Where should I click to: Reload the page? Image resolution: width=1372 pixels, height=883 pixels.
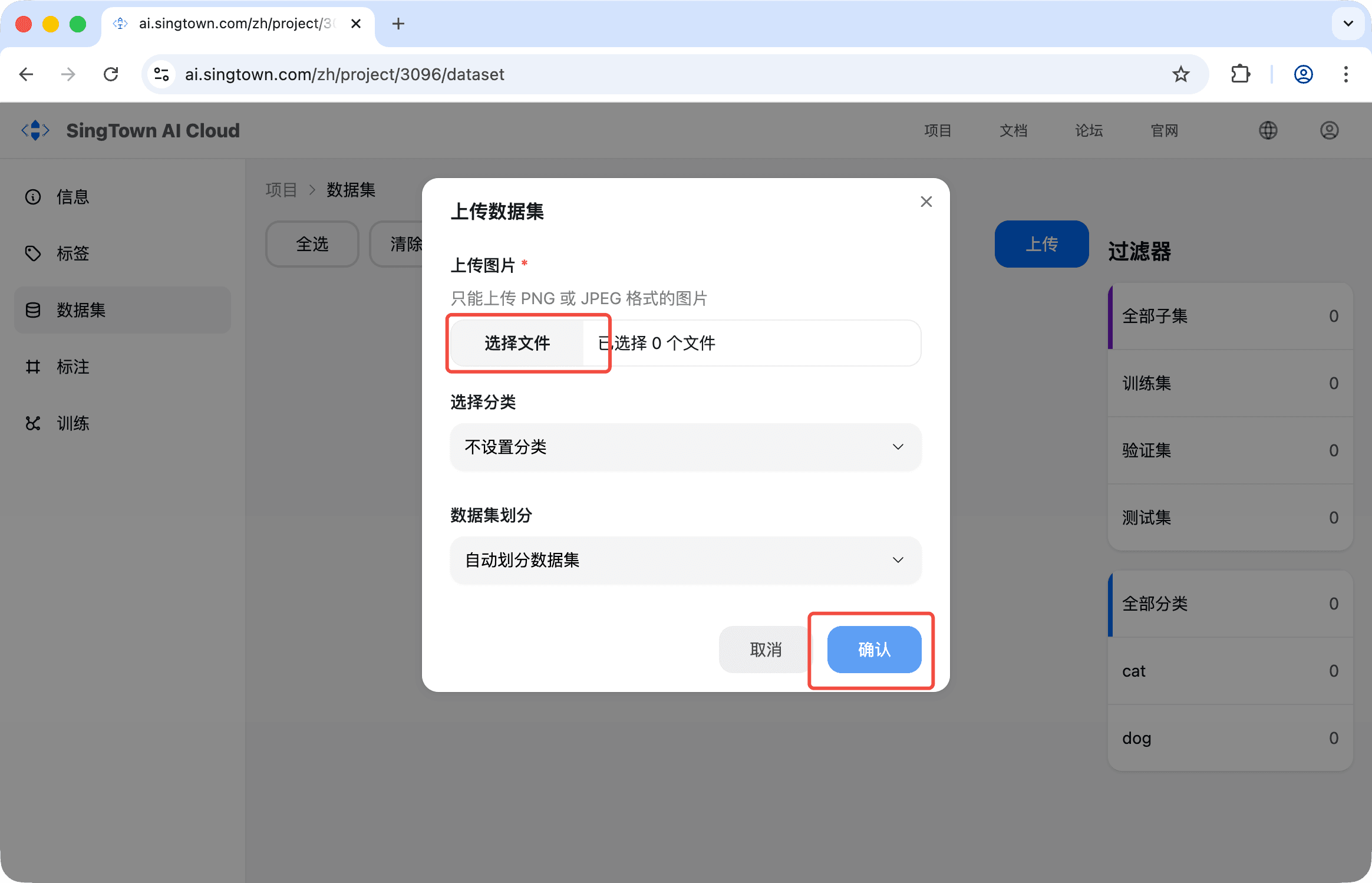(x=111, y=74)
